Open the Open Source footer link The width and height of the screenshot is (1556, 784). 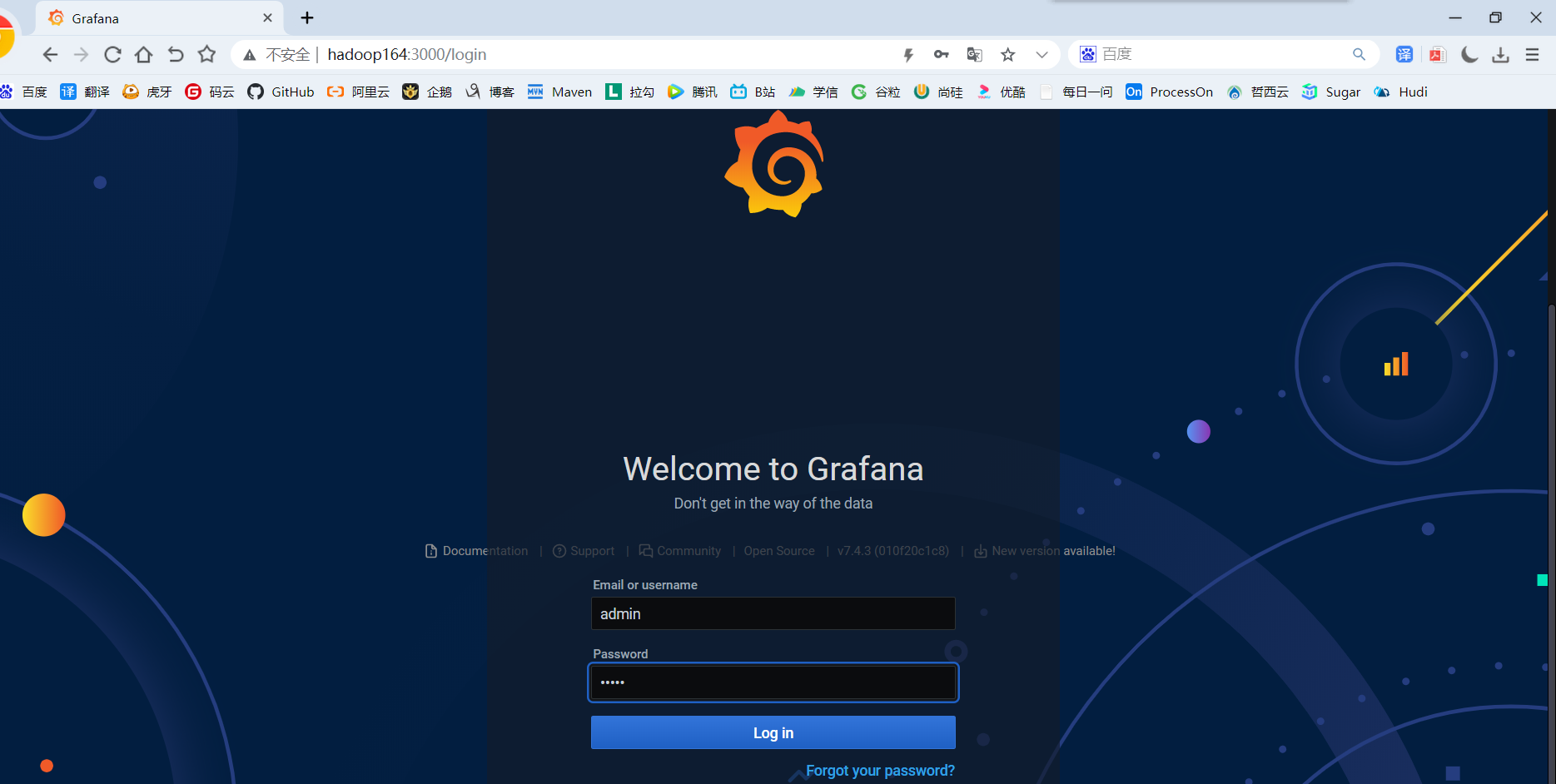(x=779, y=551)
